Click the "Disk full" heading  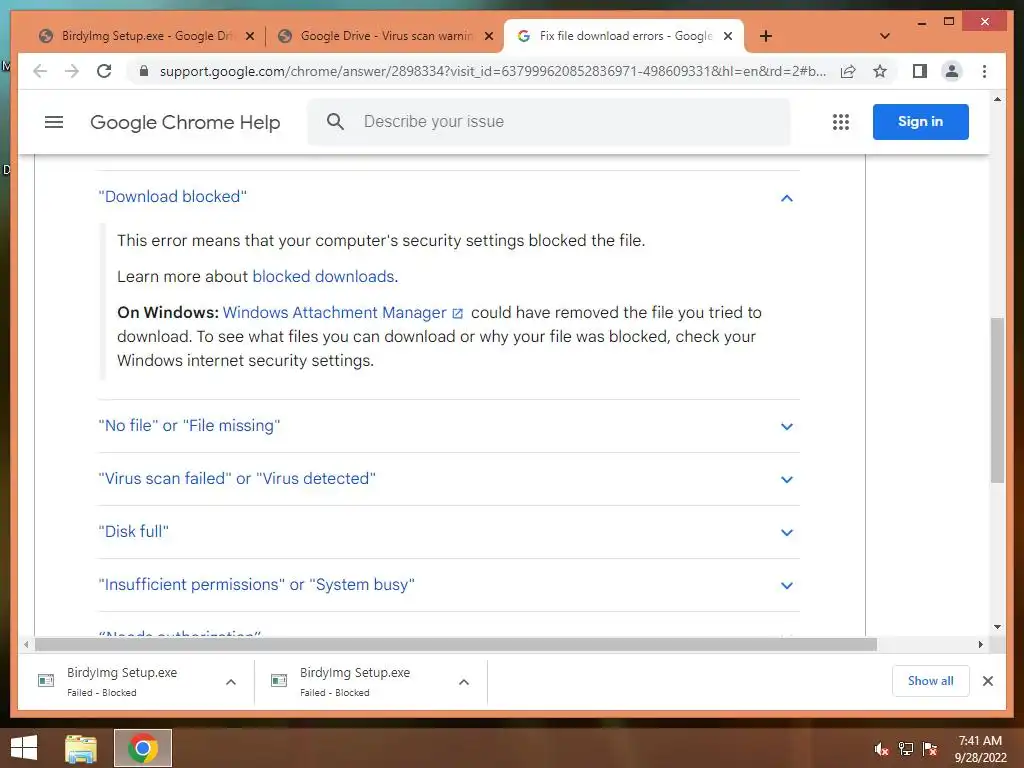133,532
